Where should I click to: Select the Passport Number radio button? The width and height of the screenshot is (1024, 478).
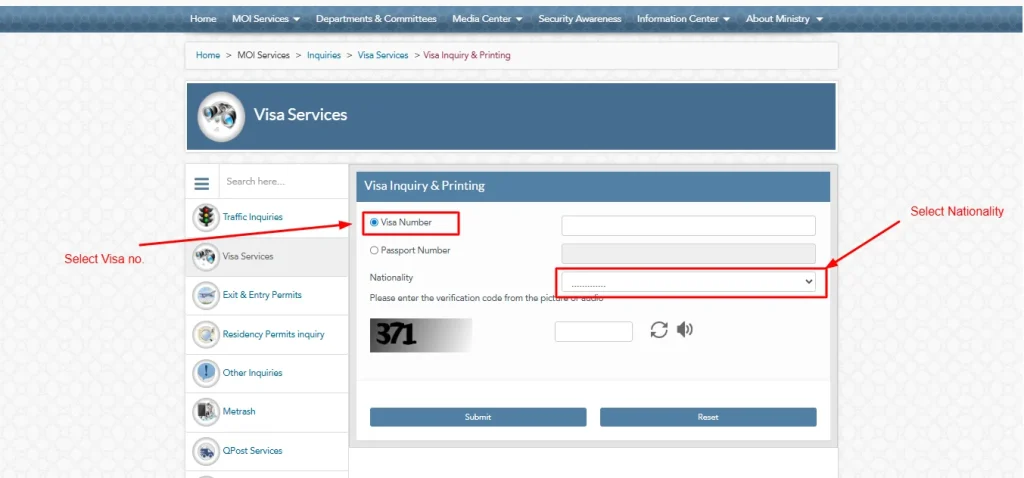374,250
